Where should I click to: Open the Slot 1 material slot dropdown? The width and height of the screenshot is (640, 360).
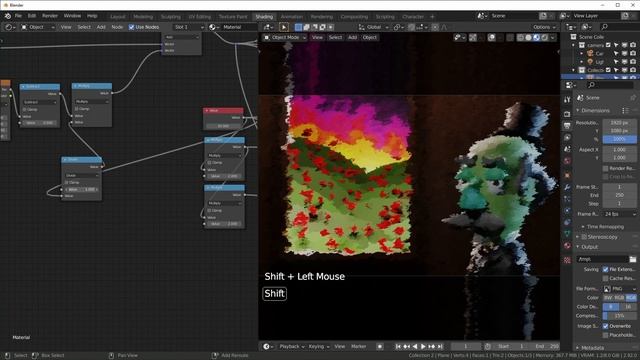click(x=189, y=27)
